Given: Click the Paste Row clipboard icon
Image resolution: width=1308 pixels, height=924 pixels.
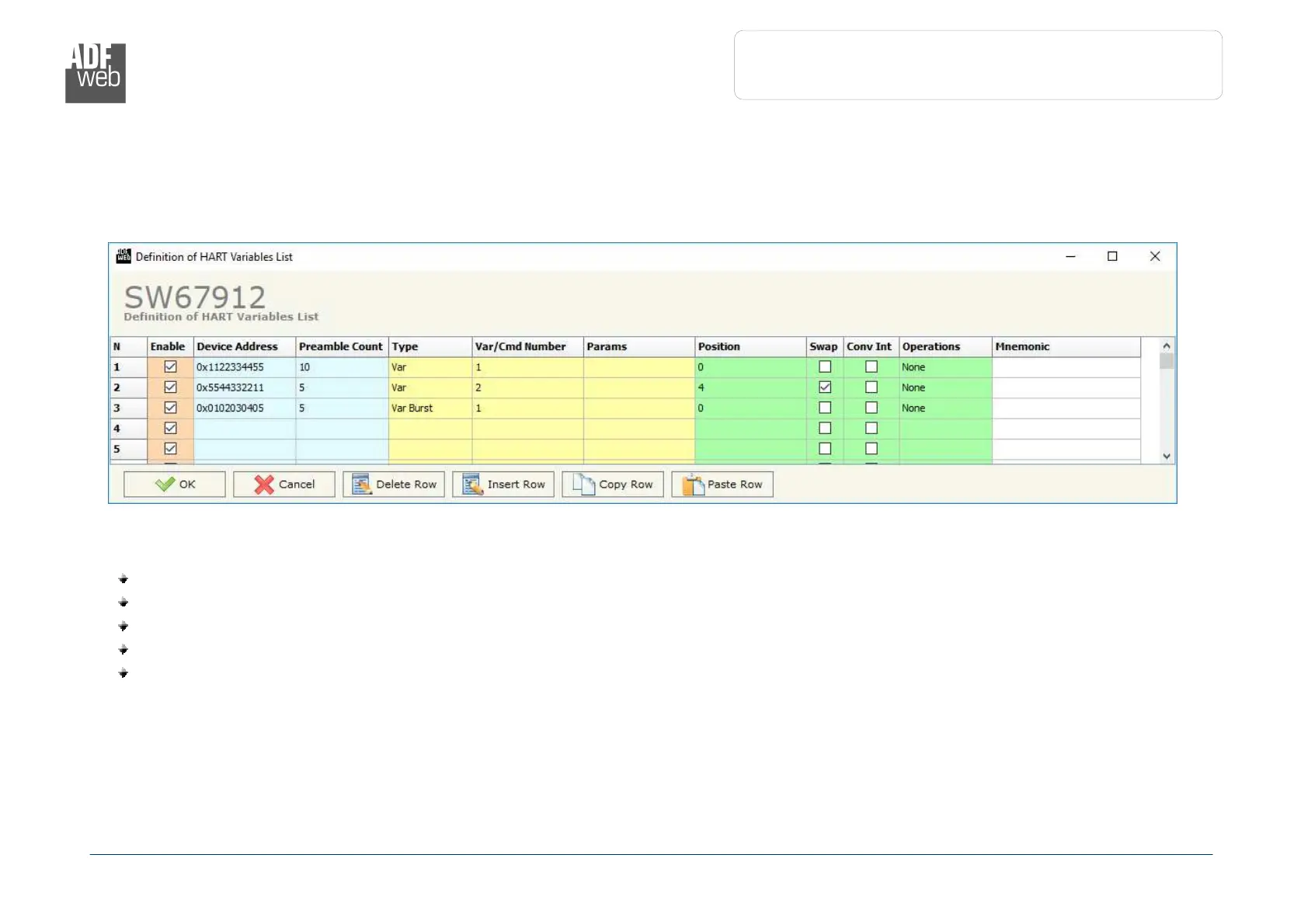Looking at the screenshot, I should (x=692, y=485).
